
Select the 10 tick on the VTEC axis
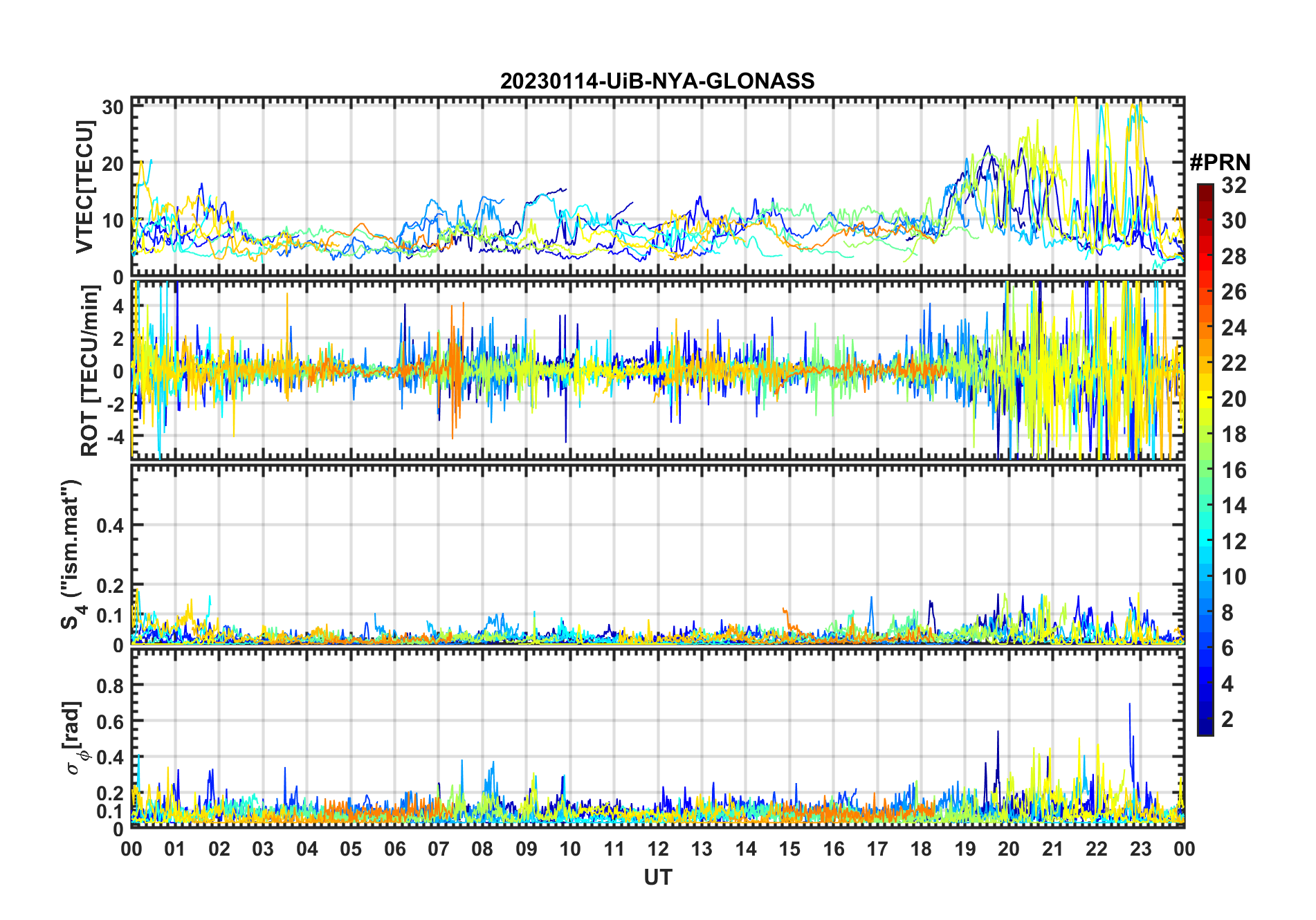click(113, 221)
